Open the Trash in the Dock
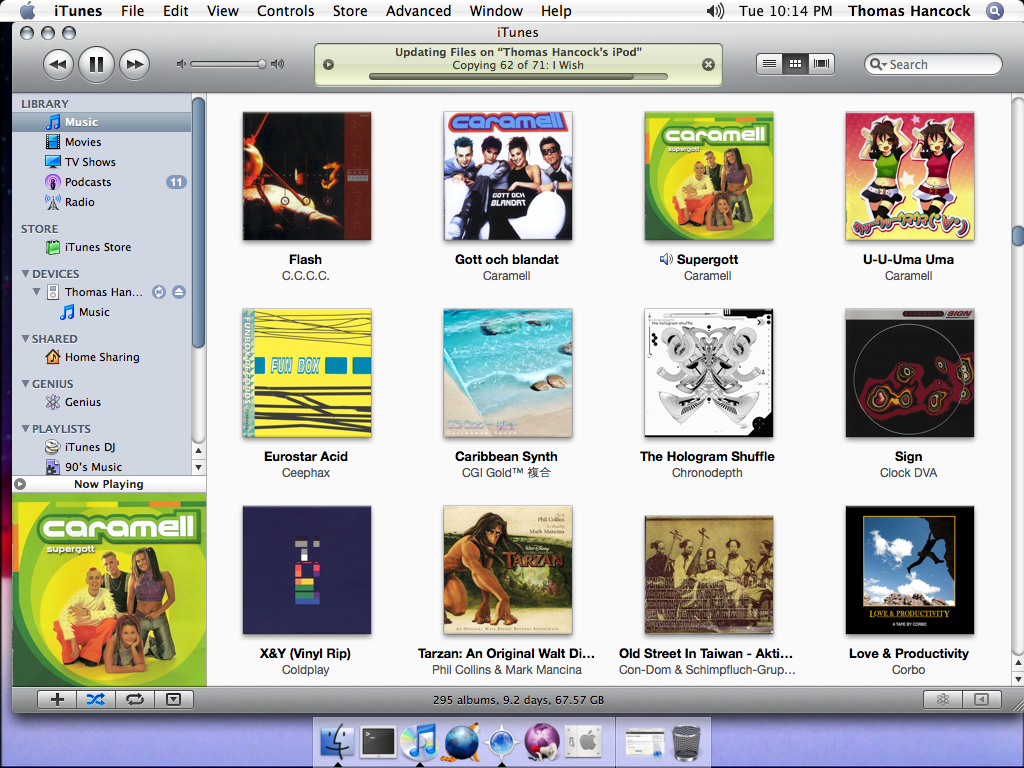Image resolution: width=1024 pixels, height=768 pixels. pos(686,743)
